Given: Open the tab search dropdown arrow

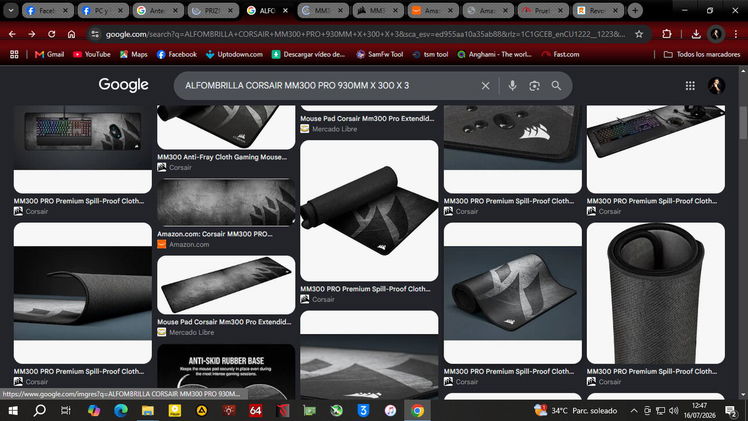Looking at the screenshot, I should 10,10.
